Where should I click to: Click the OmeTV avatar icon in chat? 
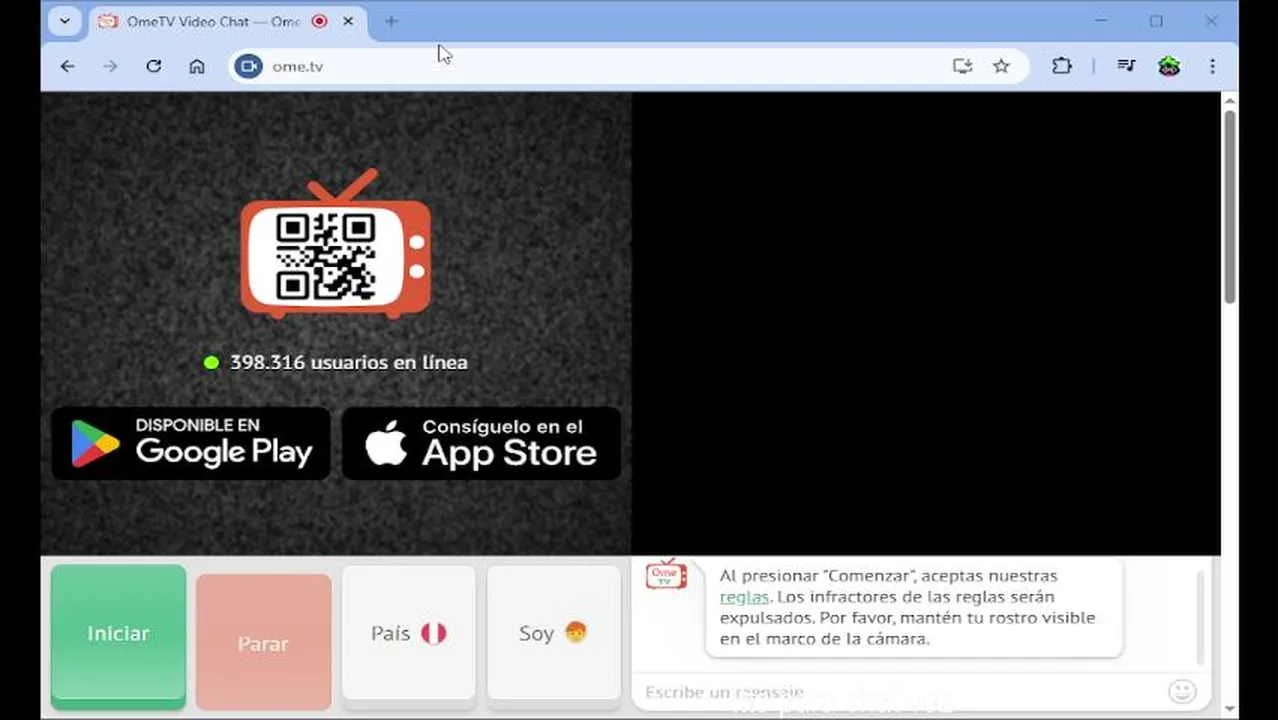pyautogui.click(x=666, y=575)
